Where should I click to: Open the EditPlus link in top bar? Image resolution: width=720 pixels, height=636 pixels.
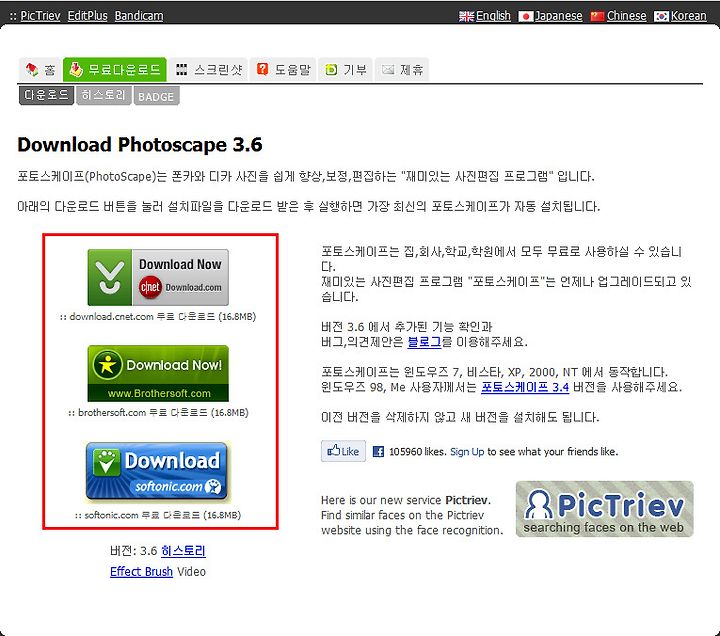[x=88, y=16]
